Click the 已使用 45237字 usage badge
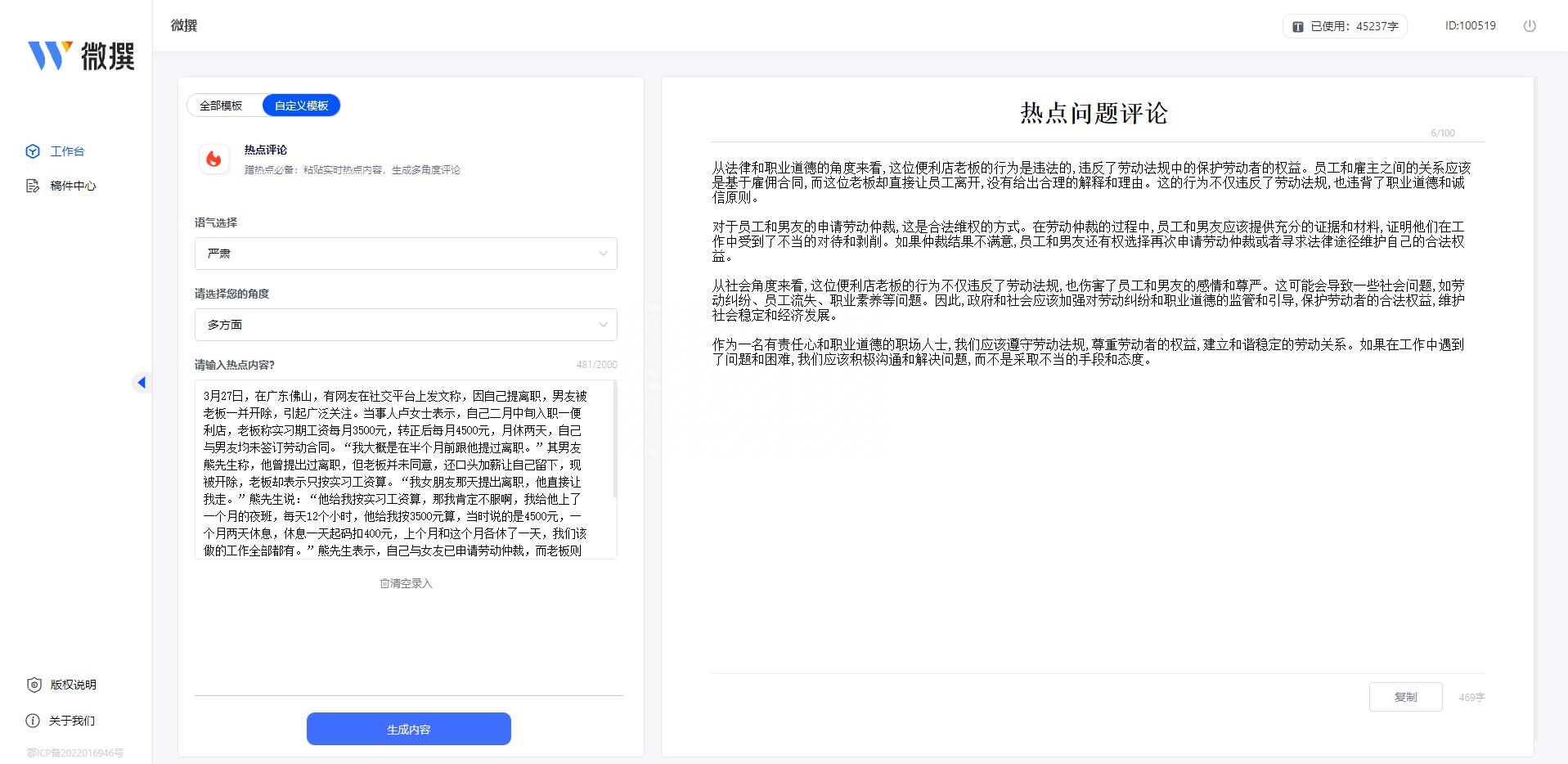The width and height of the screenshot is (1568, 764). 1344,25
